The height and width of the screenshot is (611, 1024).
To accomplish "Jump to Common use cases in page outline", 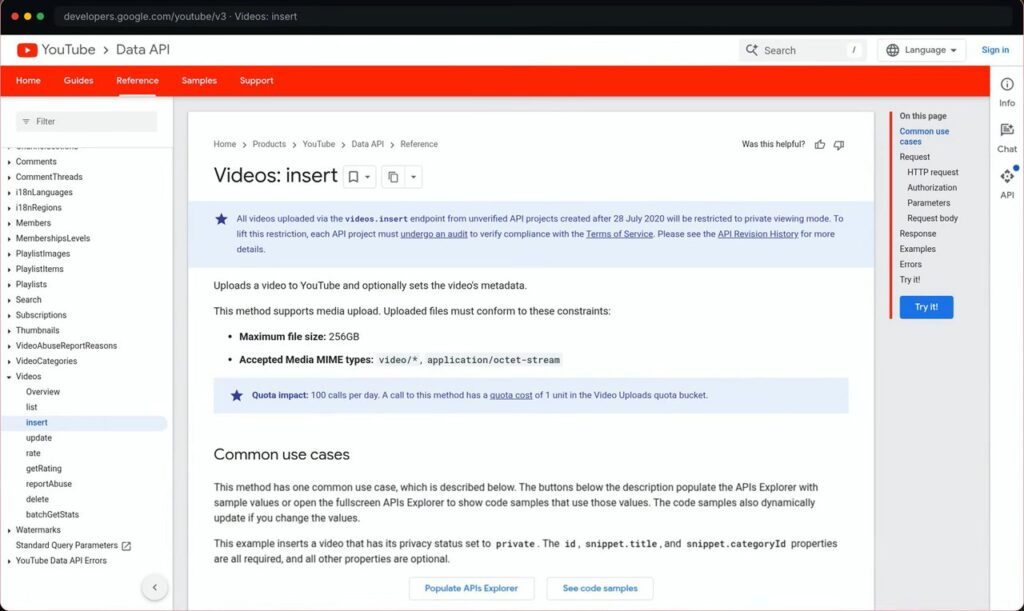I will tap(924, 136).
